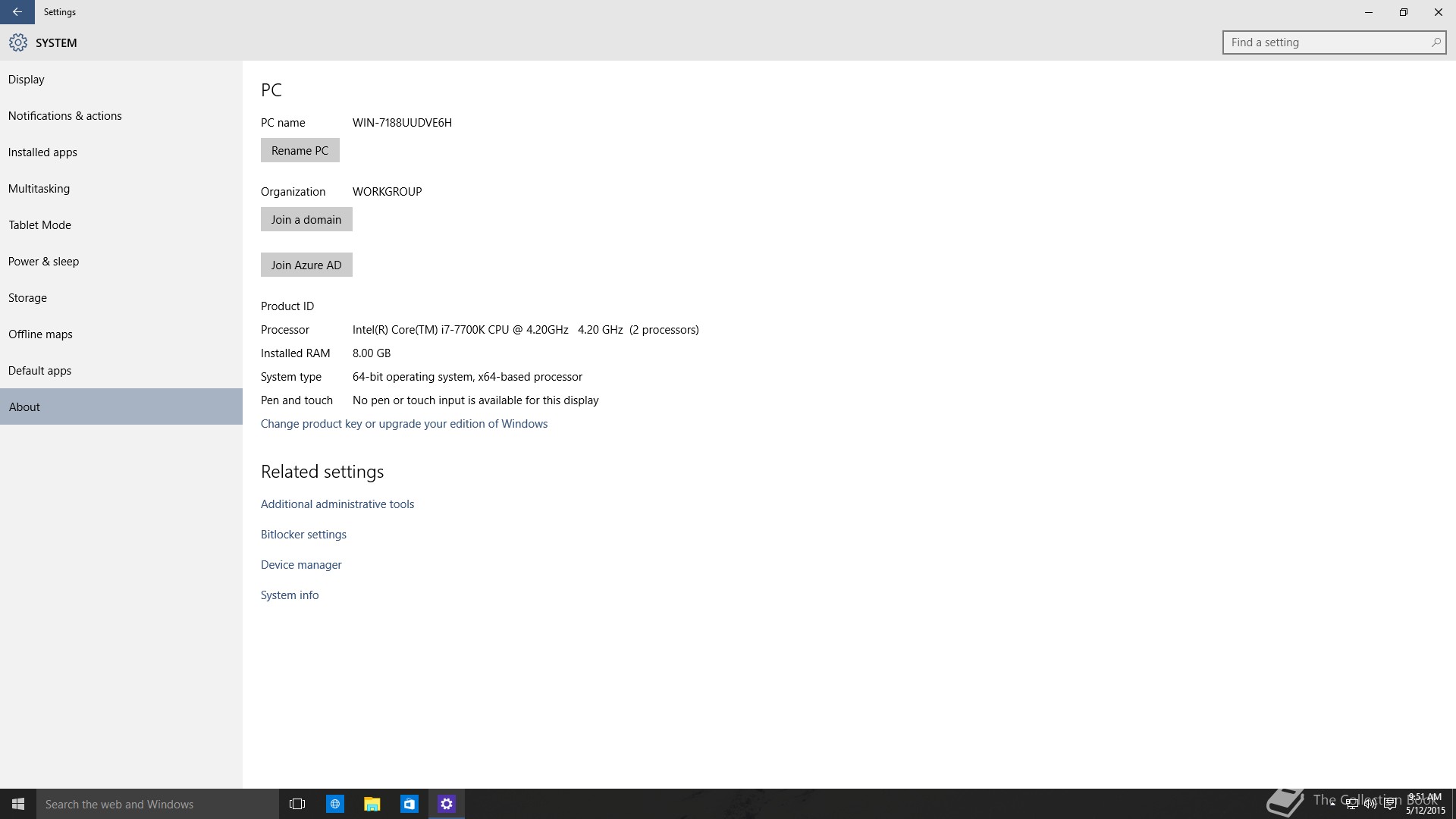Click the PC name value WIN-7188UUDVE6H
Screen dimensions: 1456x819
click(x=402, y=122)
